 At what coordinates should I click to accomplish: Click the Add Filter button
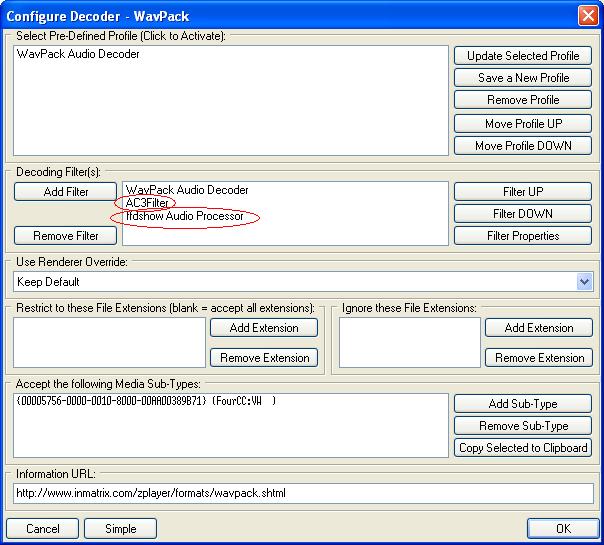(65, 192)
